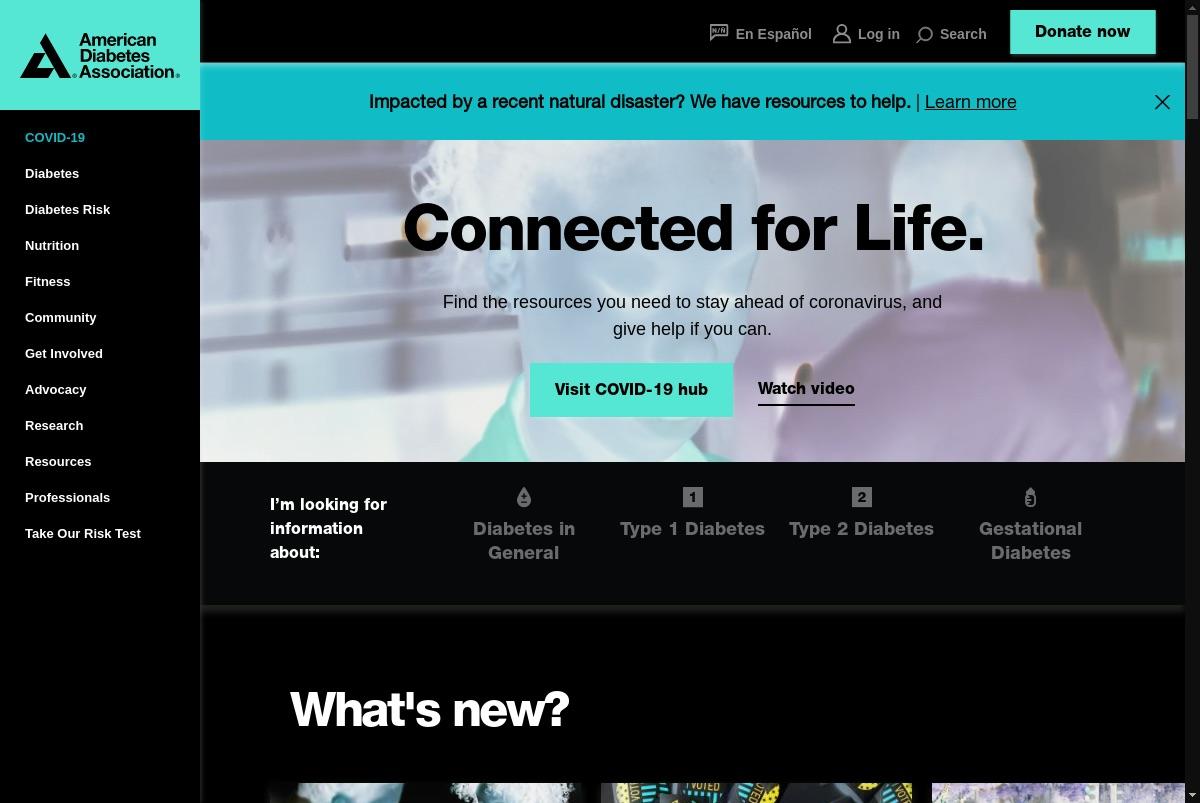Go to Diabetes Risk in sidebar
The height and width of the screenshot is (803, 1200).
tap(67, 209)
